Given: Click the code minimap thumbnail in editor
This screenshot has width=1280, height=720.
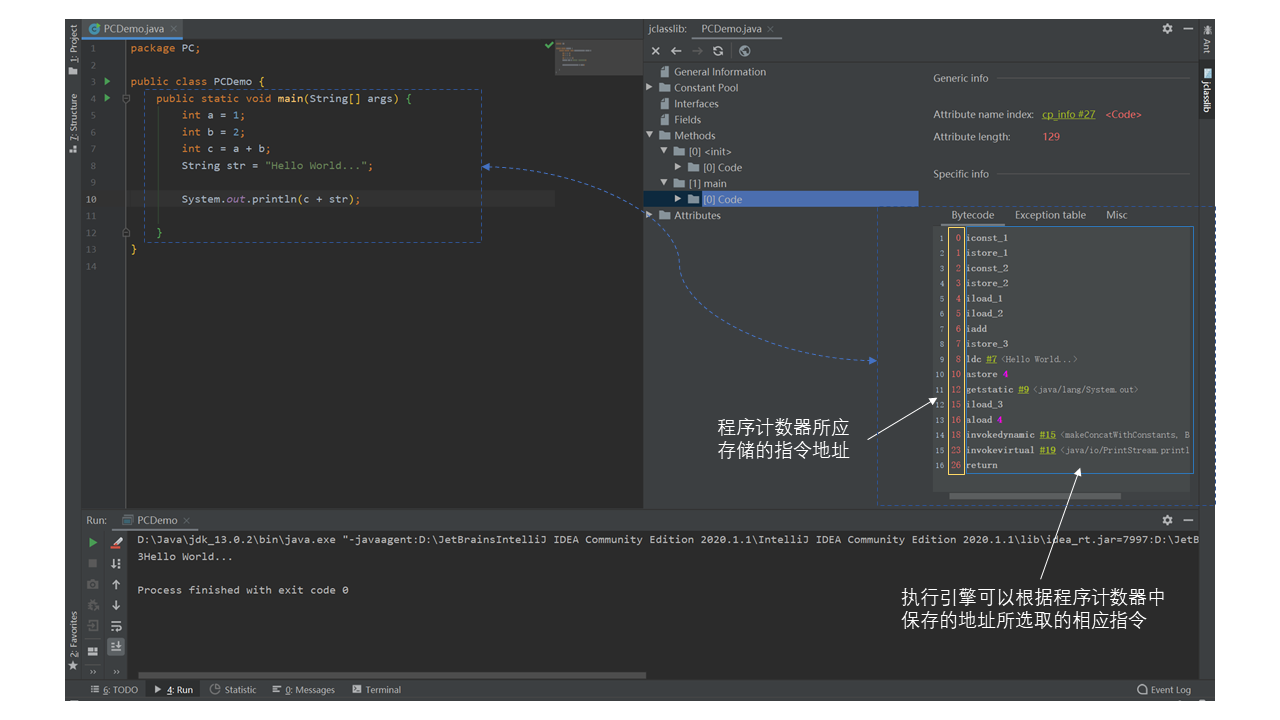Looking at the screenshot, I should click(x=600, y=58).
